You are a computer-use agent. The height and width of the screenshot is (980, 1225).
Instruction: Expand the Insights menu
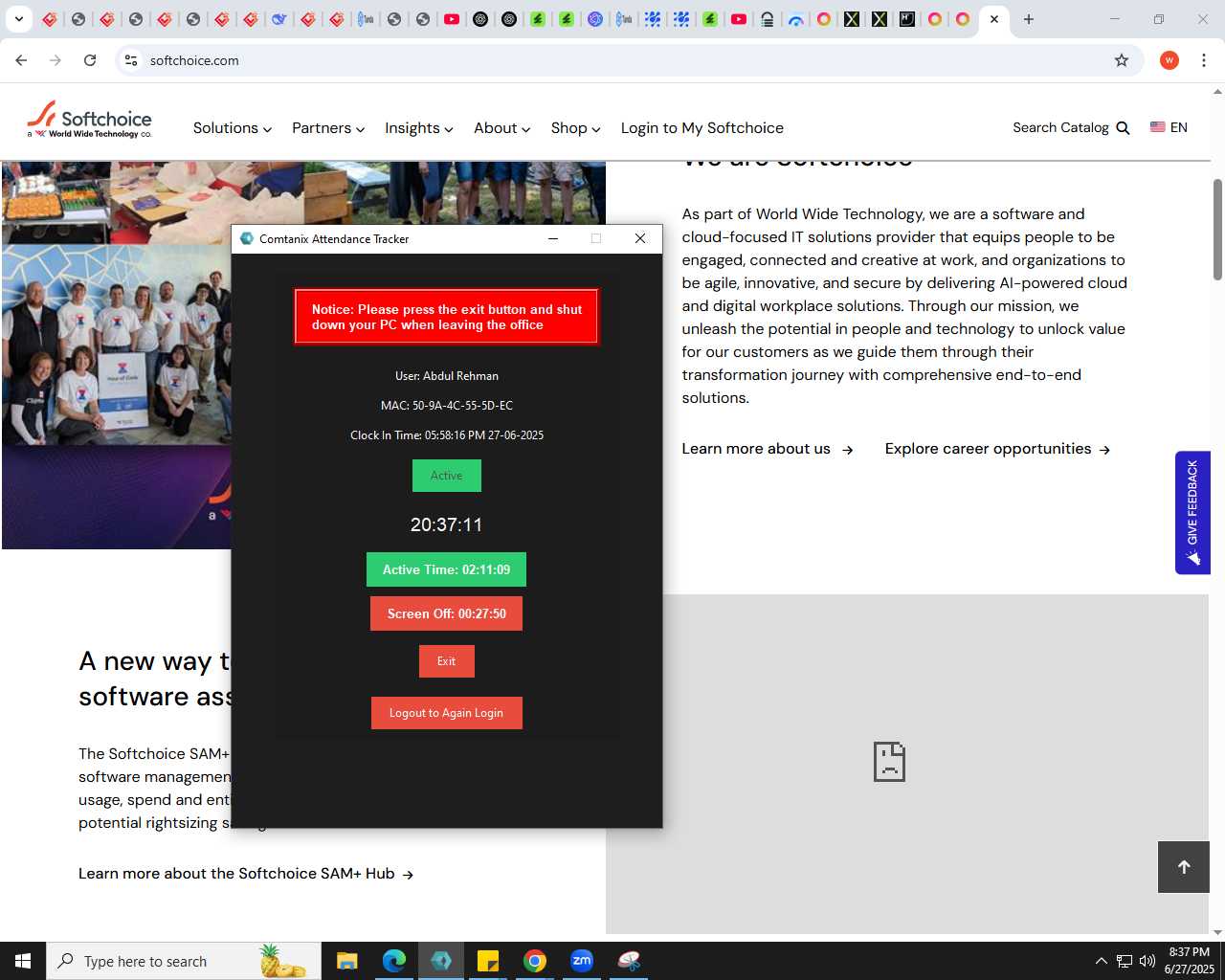point(418,128)
